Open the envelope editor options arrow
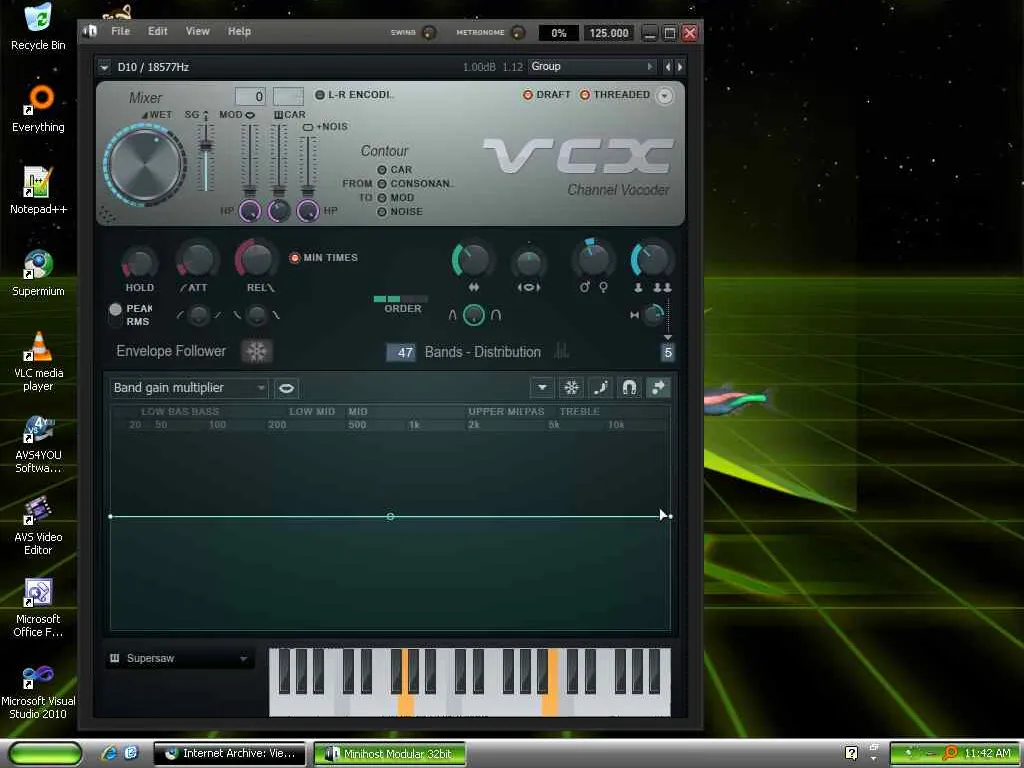The height and width of the screenshot is (768, 1024). [x=542, y=388]
